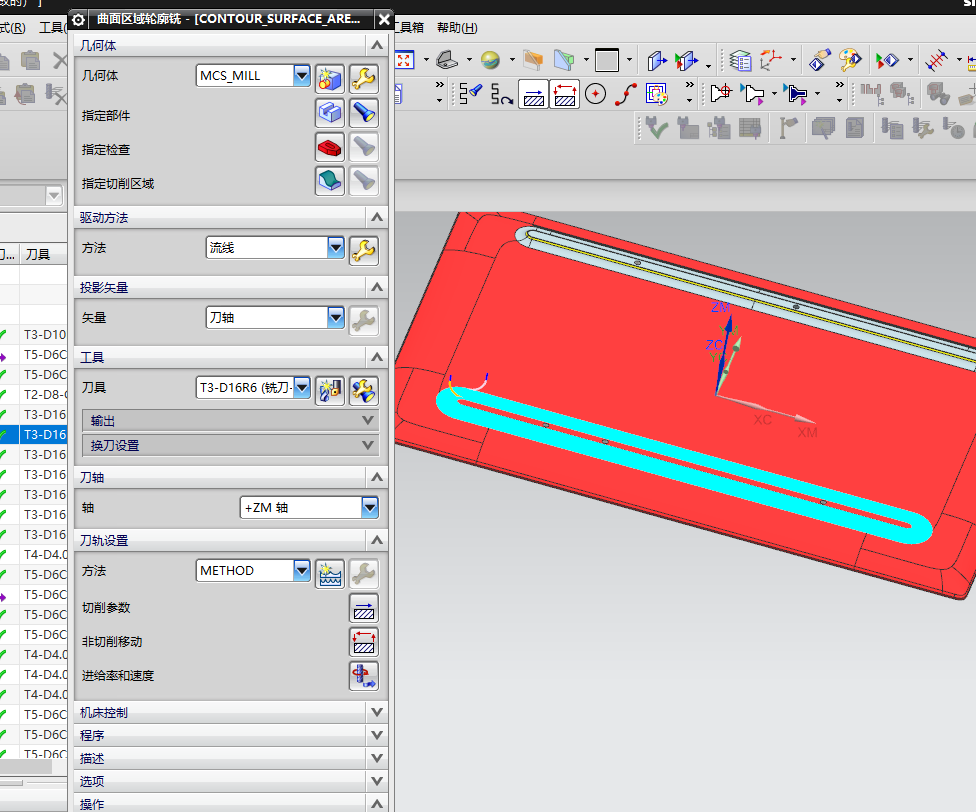The width and height of the screenshot is (976, 812).
Task: Open the 工具箱 menu
Action: pos(409,27)
